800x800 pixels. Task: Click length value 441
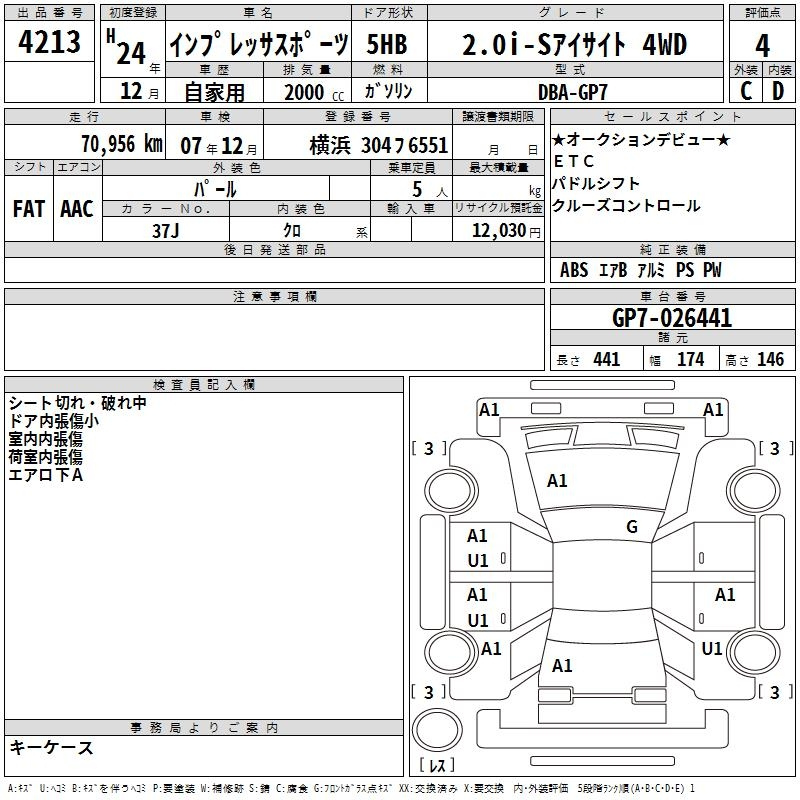(606, 359)
